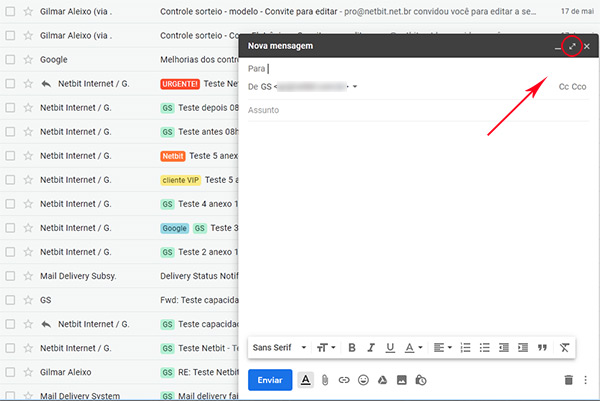The width and height of the screenshot is (600, 401).
Task: Close the Nova mensagem window
Action: 587,46
